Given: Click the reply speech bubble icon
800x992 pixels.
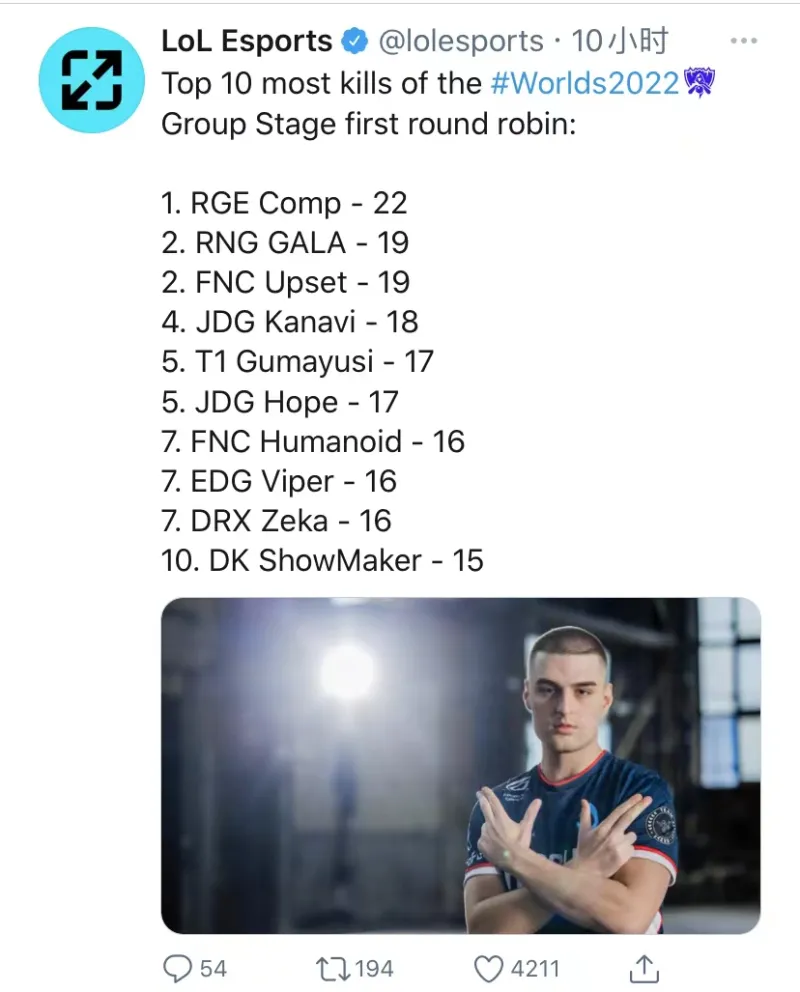Looking at the screenshot, I should (x=178, y=968).
